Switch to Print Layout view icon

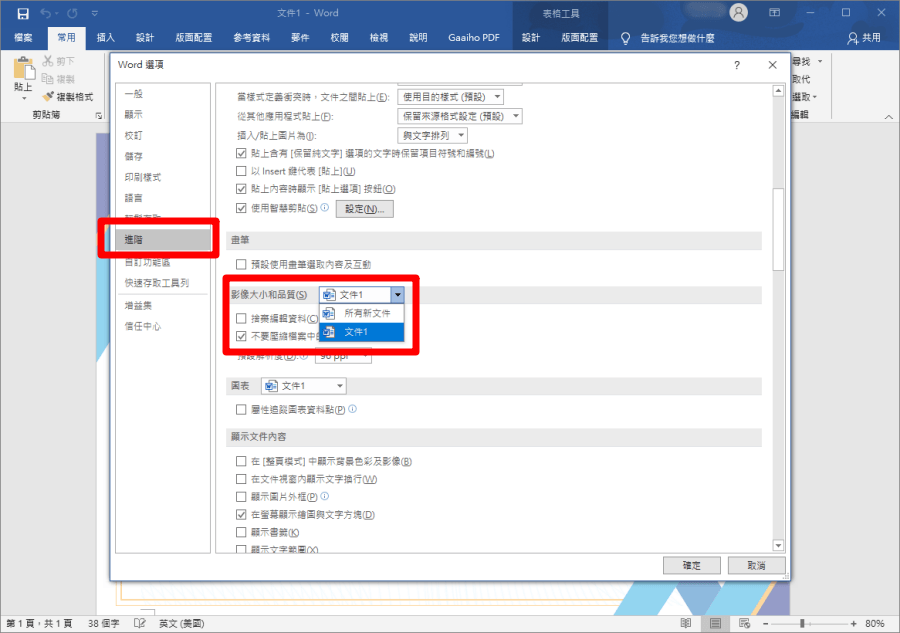(715, 623)
